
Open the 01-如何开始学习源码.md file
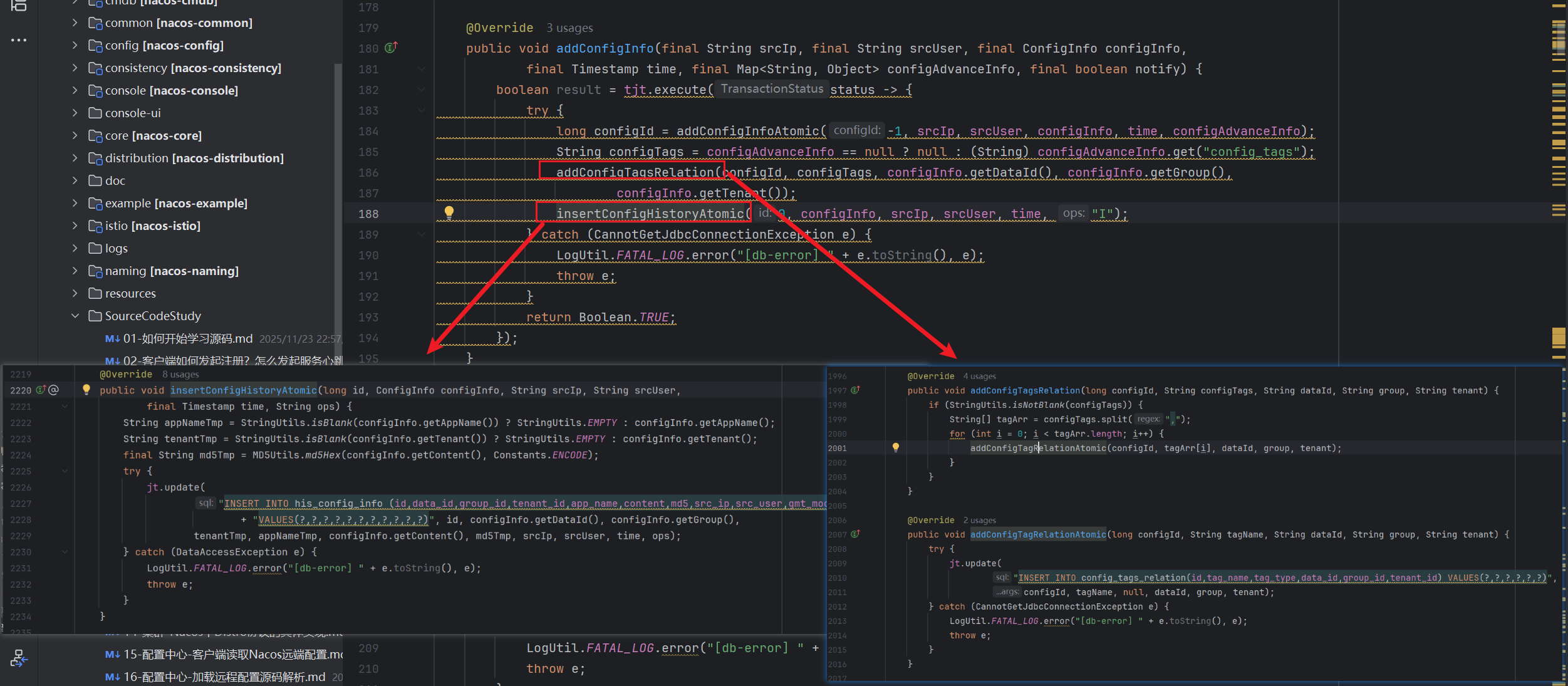tap(188, 339)
